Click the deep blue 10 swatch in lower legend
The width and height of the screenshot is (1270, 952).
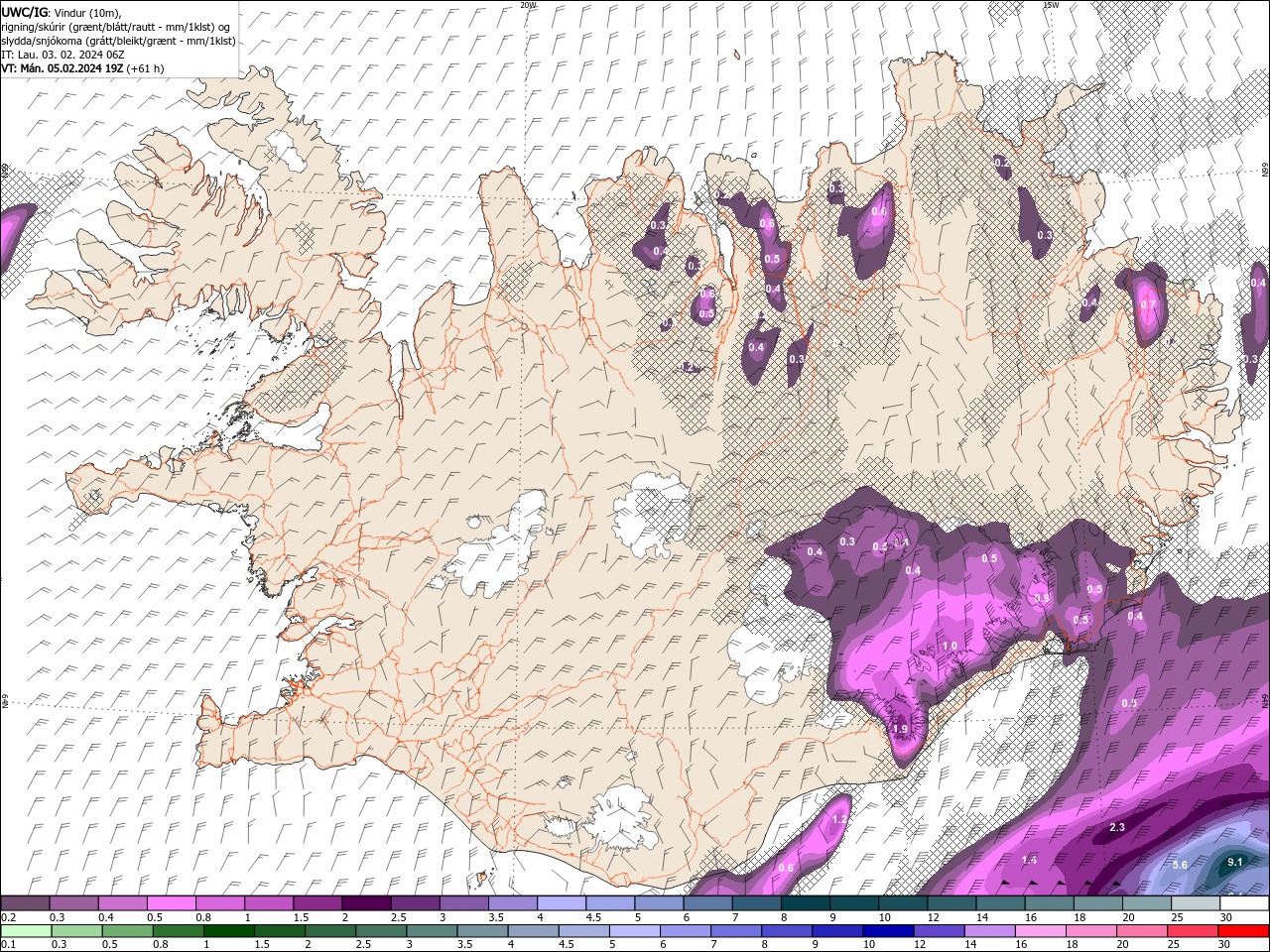click(886, 931)
